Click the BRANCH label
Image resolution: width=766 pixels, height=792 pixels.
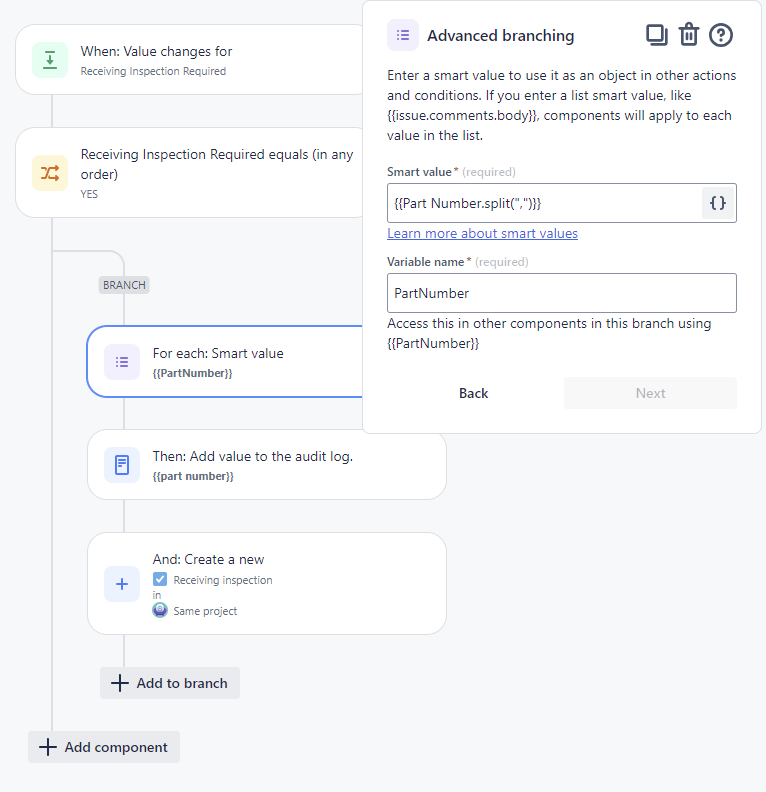124,285
